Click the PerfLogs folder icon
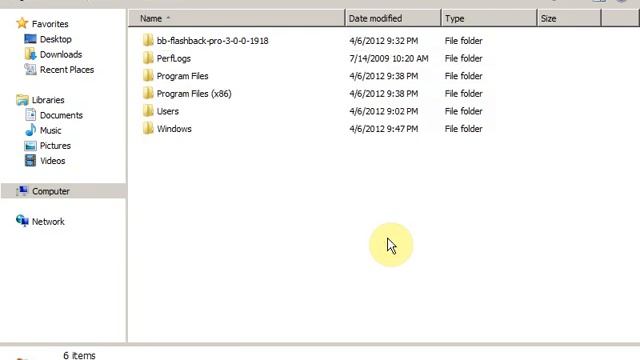The height and width of the screenshot is (360, 640). [148, 58]
